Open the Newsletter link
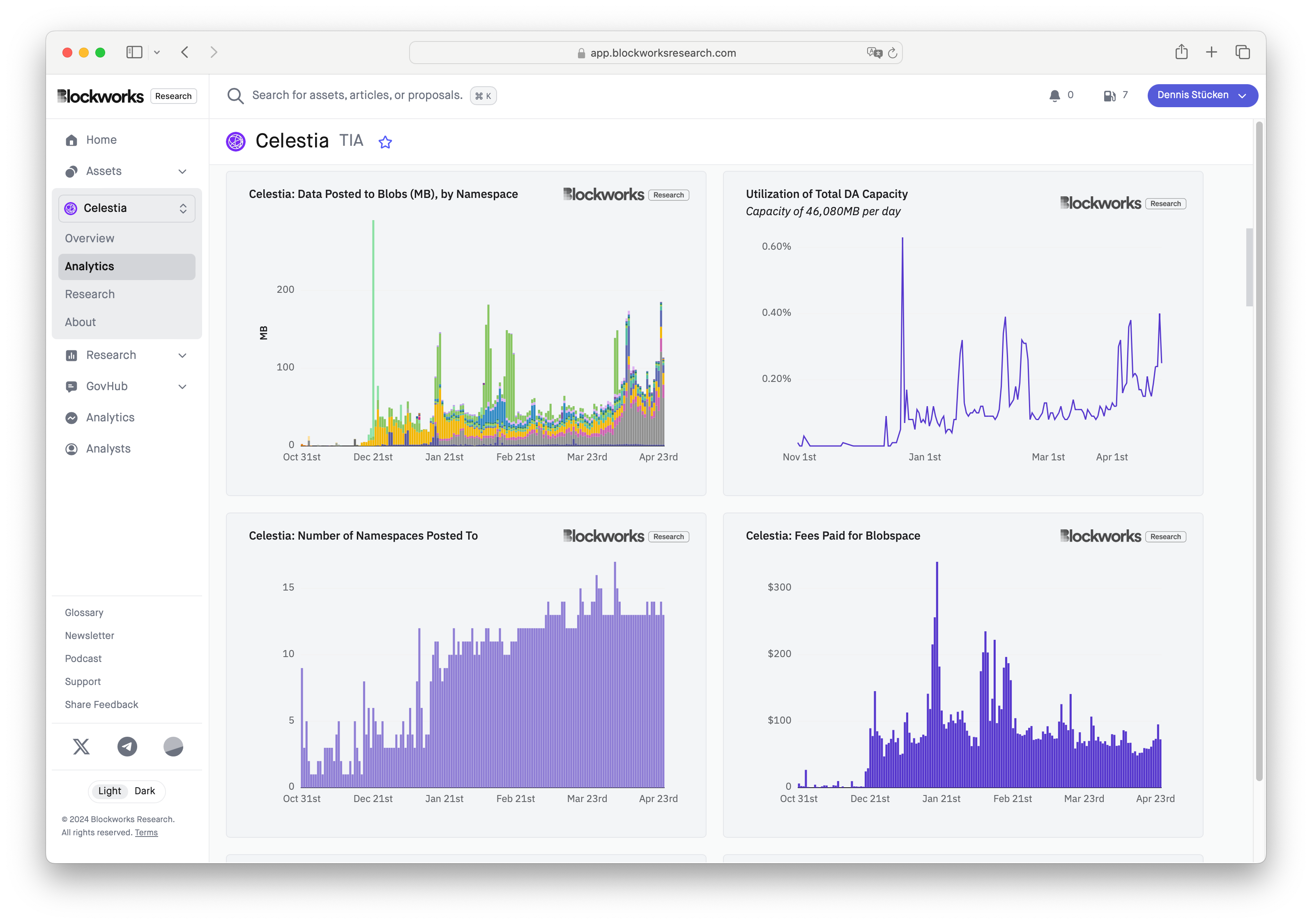The image size is (1312, 924). coord(89,635)
